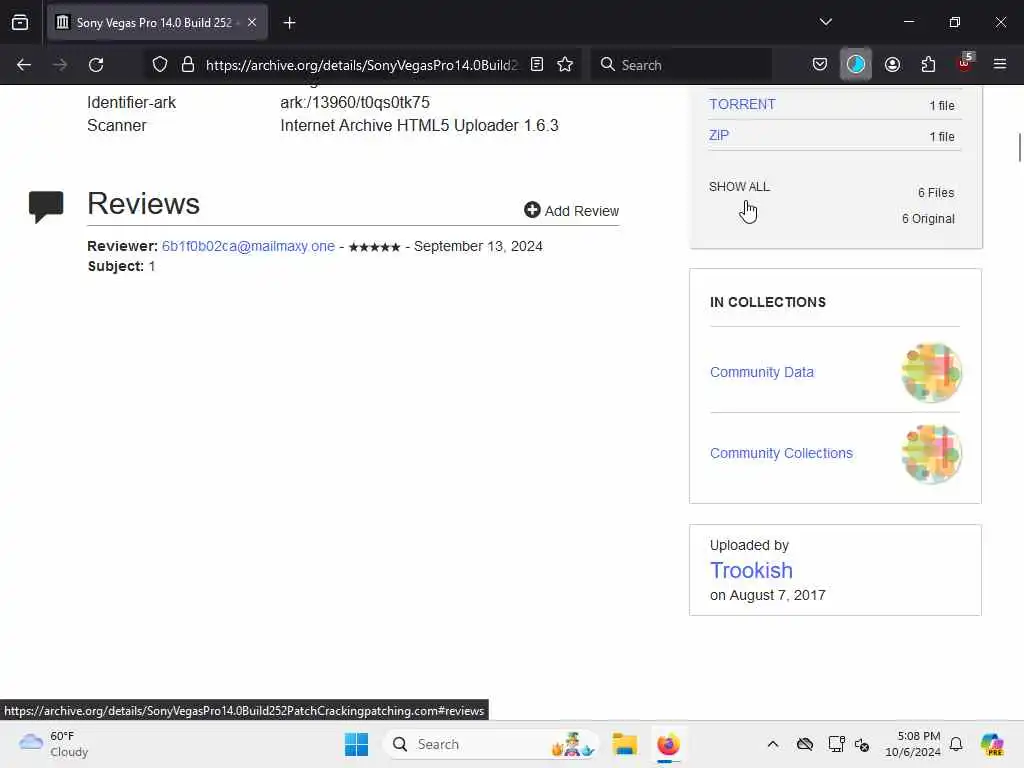Click the browser Search box
This screenshot has height=768, width=1024.
pyautogui.click(x=681, y=65)
